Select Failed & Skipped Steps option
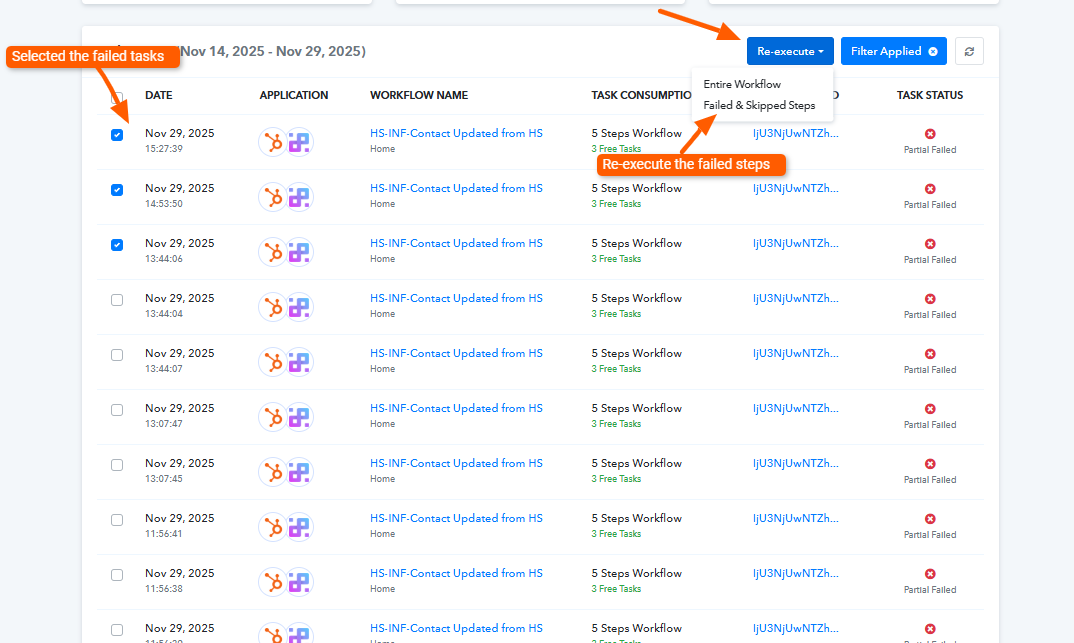1074x643 pixels. coord(759,105)
